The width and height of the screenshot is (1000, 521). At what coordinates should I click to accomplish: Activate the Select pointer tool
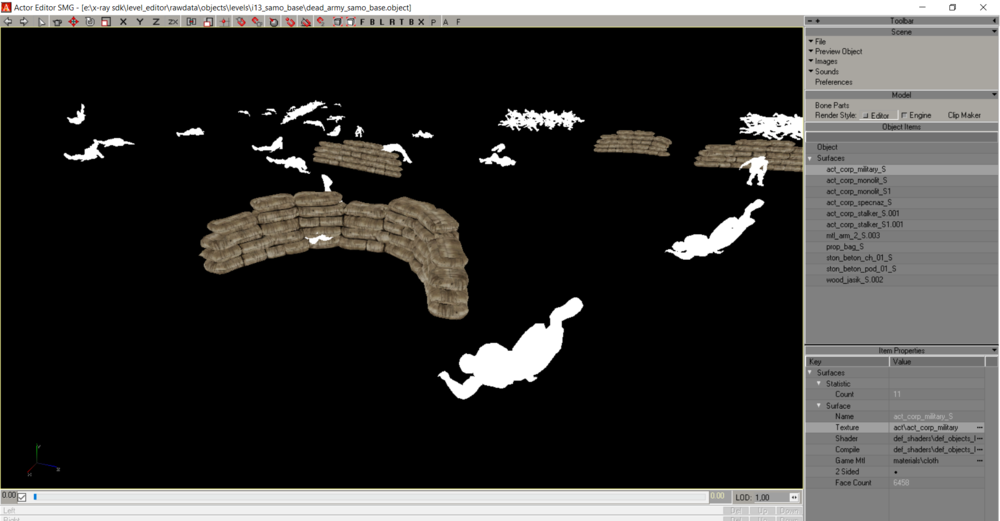(x=42, y=22)
